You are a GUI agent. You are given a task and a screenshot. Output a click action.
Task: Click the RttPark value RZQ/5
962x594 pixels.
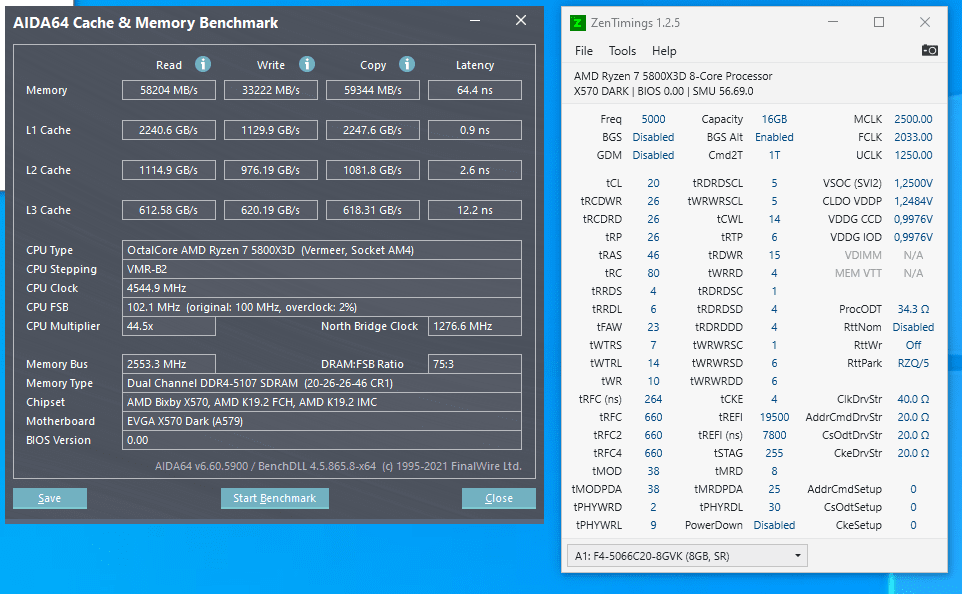tap(913, 363)
